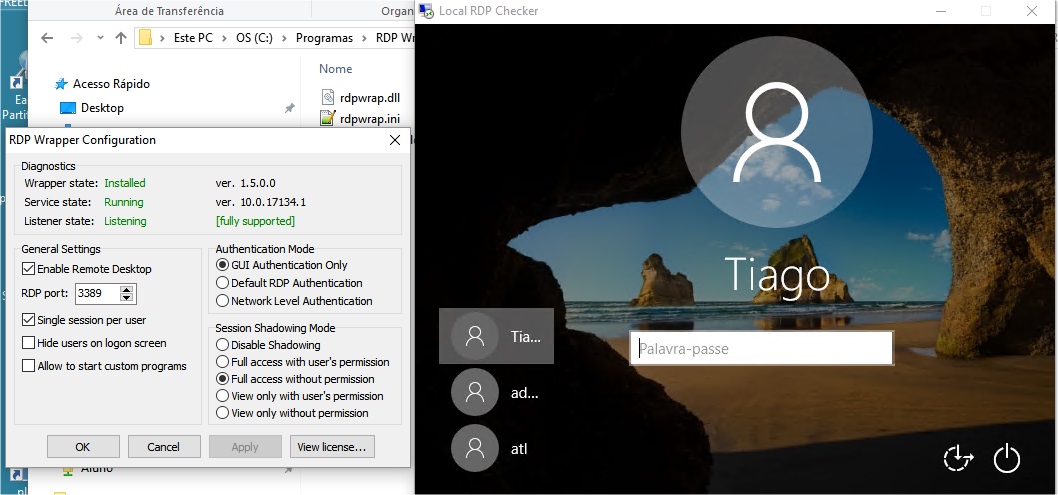
Task: Open View license button
Action: 332,446
